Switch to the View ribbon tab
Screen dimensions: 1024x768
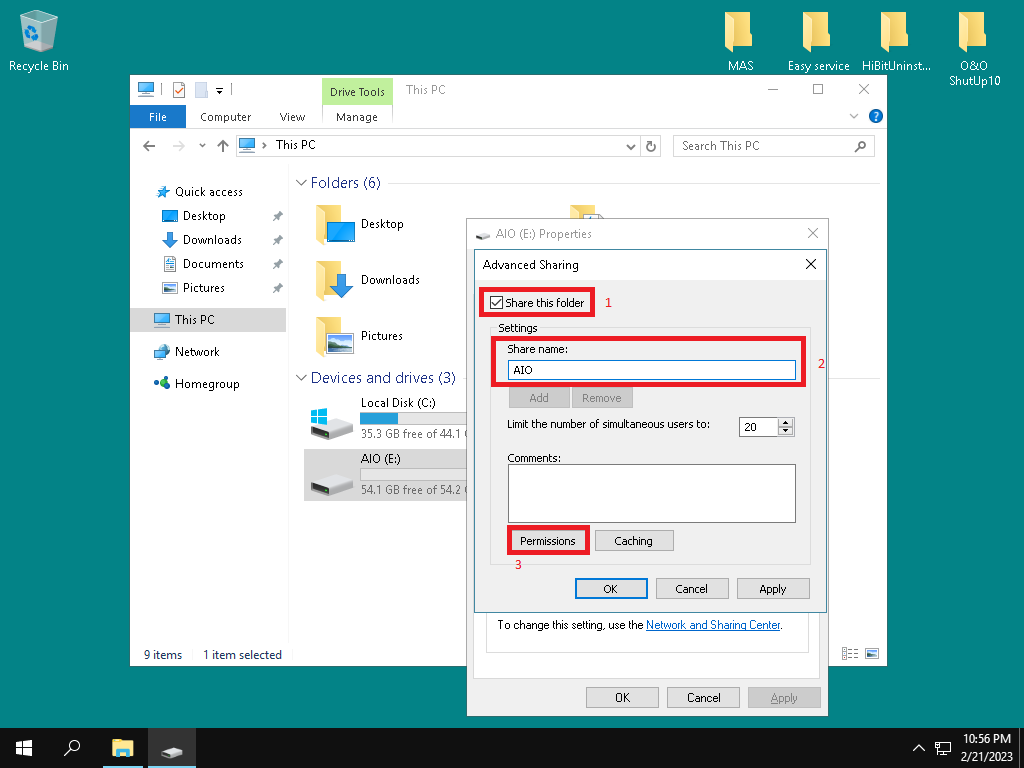tap(292, 117)
